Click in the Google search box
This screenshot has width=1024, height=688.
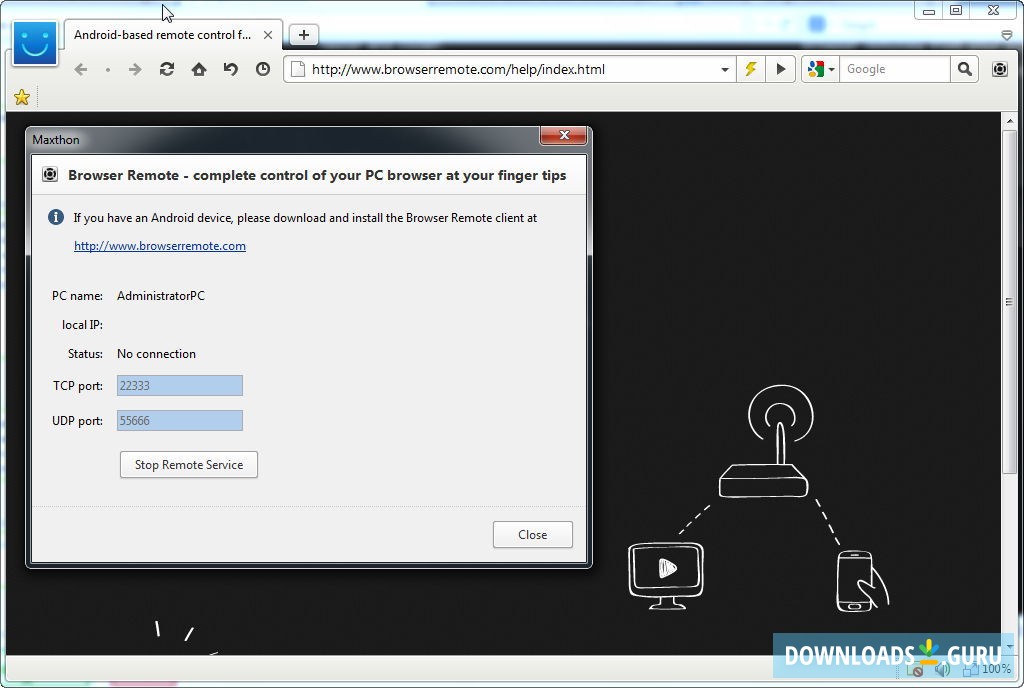894,69
